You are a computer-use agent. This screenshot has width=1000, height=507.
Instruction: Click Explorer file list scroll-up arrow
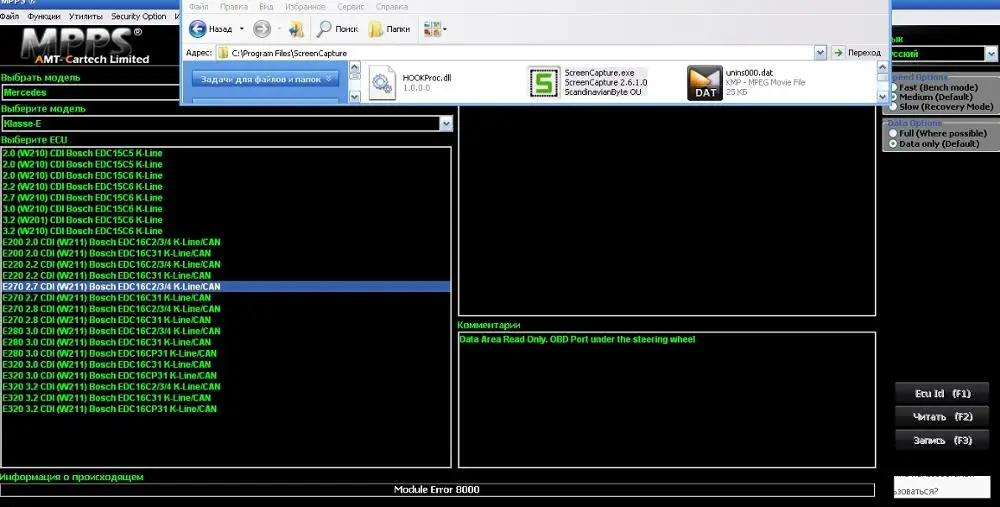click(883, 67)
